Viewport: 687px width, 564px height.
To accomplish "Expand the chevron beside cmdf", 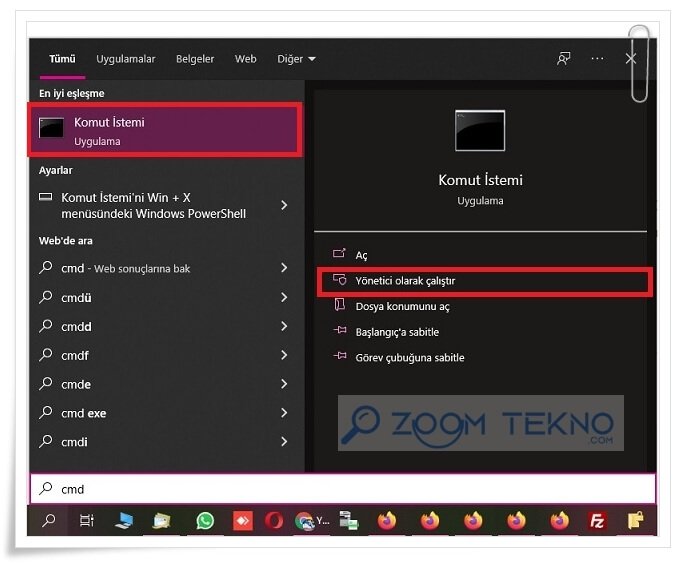I will coord(284,355).
